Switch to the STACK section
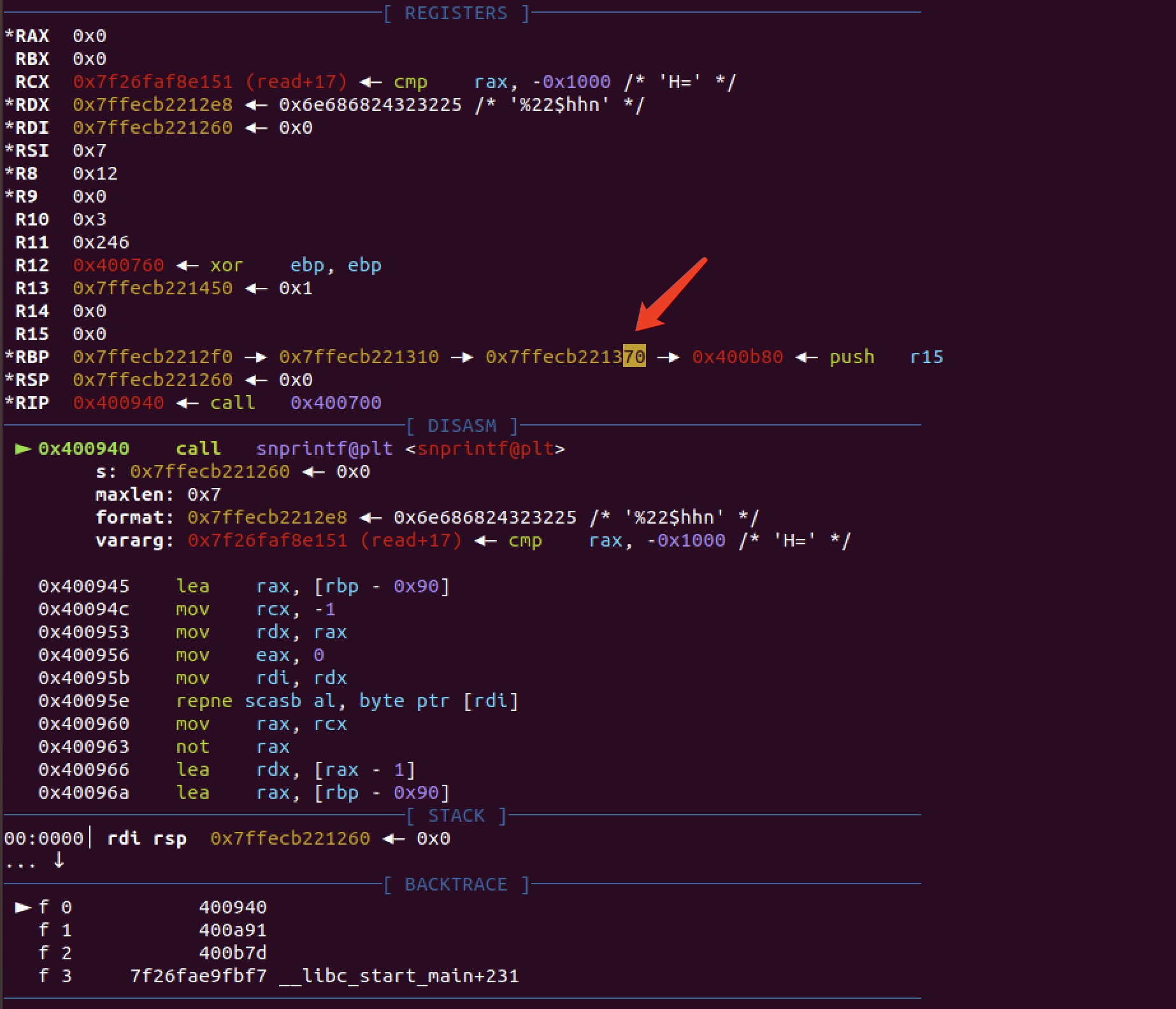The image size is (1176, 1009). click(456, 815)
